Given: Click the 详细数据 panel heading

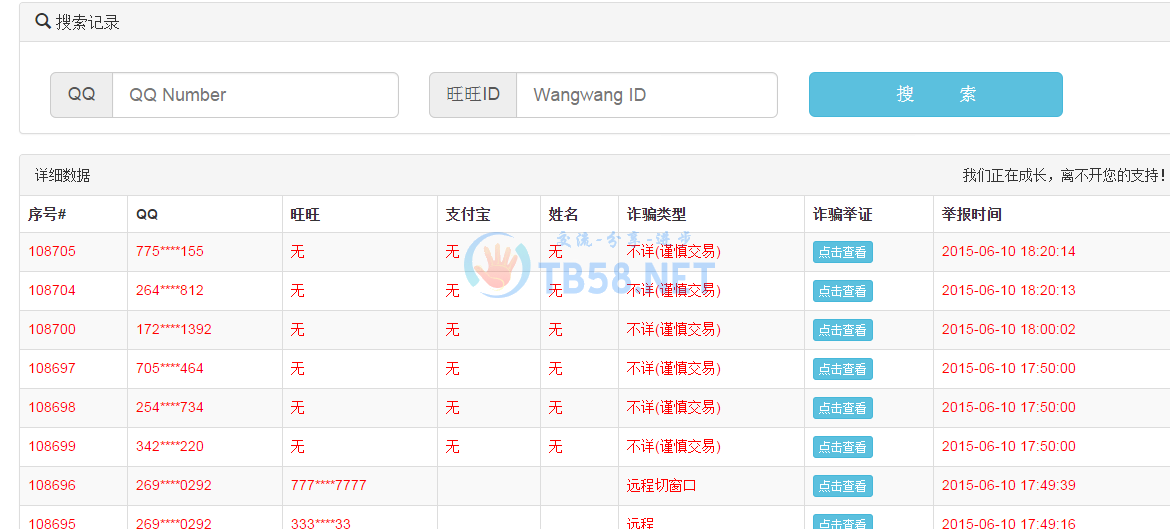Looking at the screenshot, I should (x=63, y=176).
